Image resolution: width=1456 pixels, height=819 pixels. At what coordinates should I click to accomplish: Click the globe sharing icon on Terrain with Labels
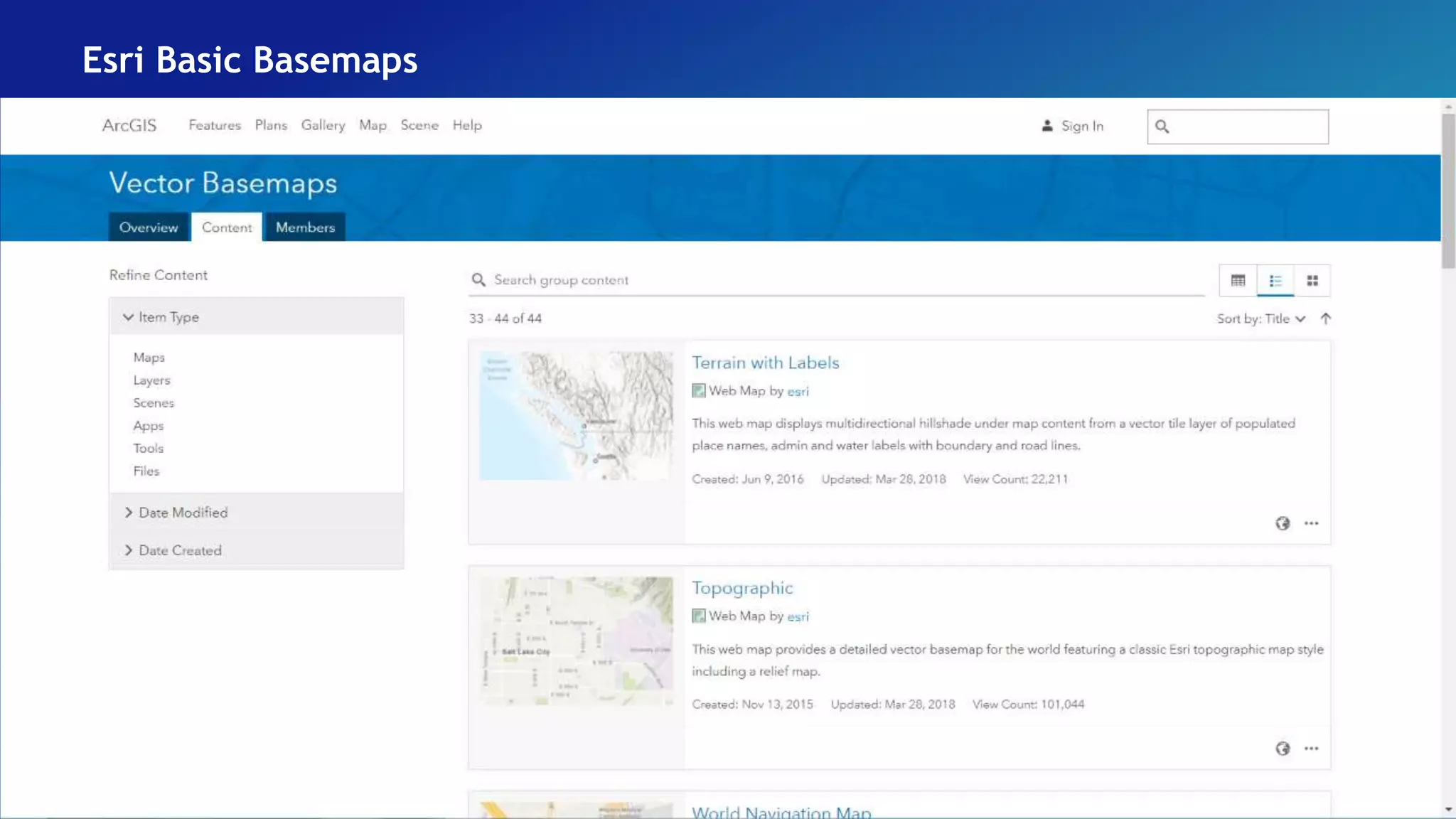tap(1283, 523)
